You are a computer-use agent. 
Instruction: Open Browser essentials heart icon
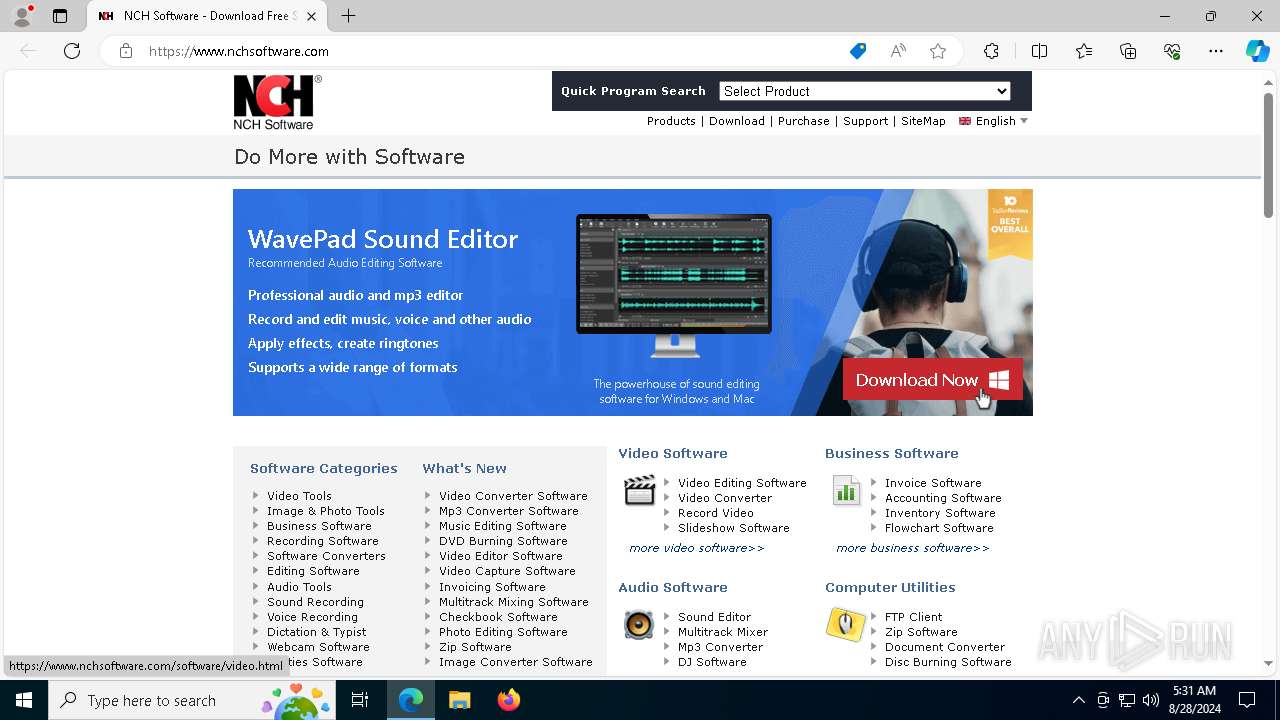click(1172, 51)
